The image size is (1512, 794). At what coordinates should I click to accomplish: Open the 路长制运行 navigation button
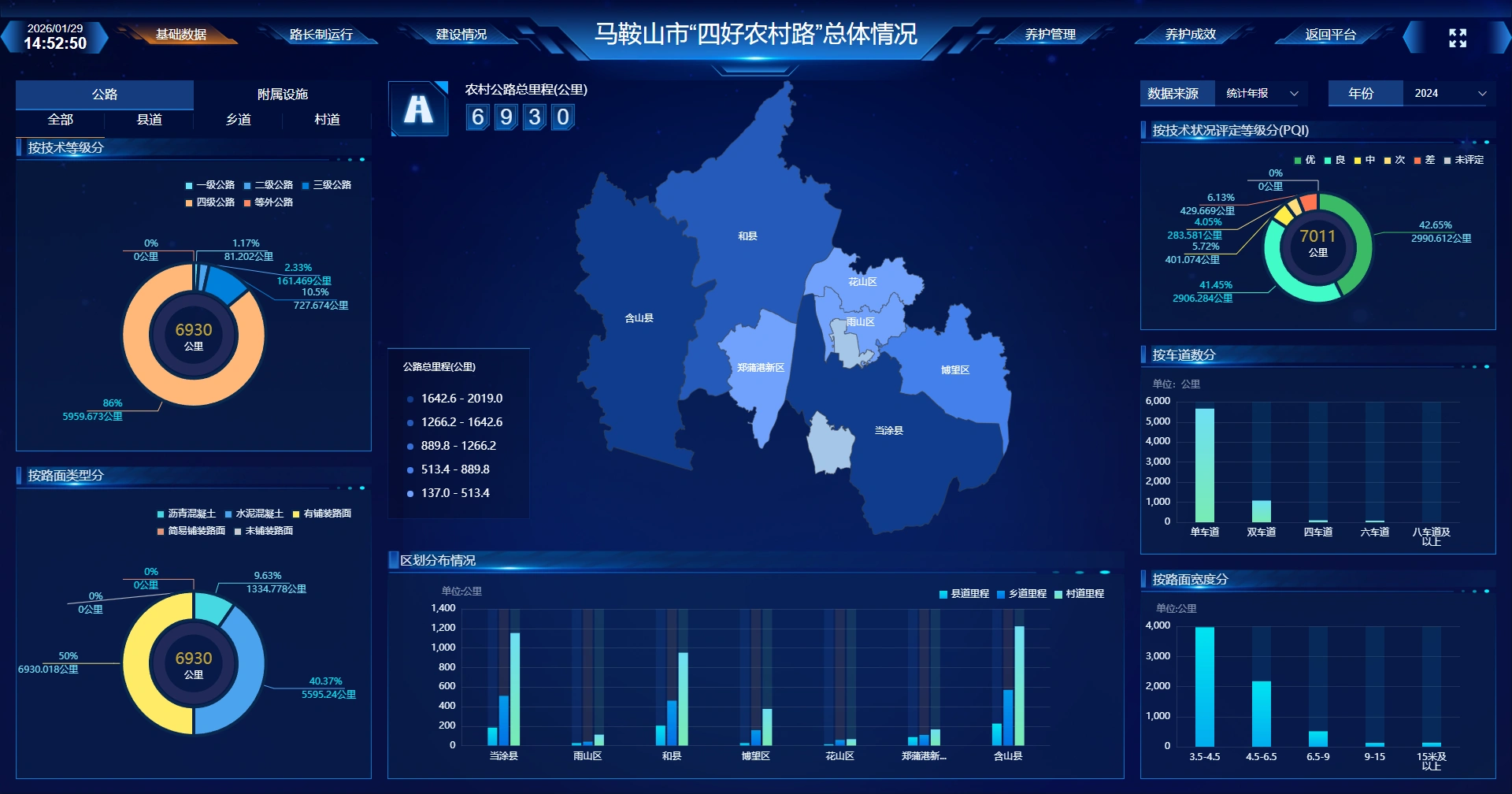click(x=321, y=35)
